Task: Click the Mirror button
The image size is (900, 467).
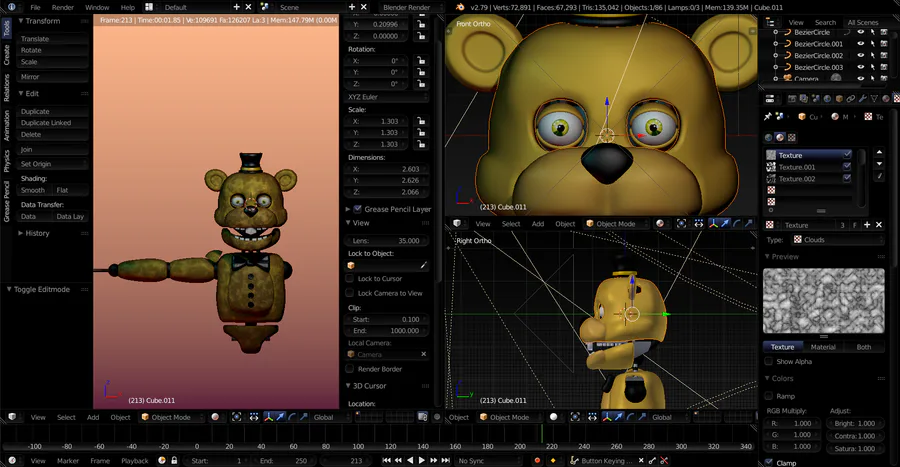Action: (53, 76)
